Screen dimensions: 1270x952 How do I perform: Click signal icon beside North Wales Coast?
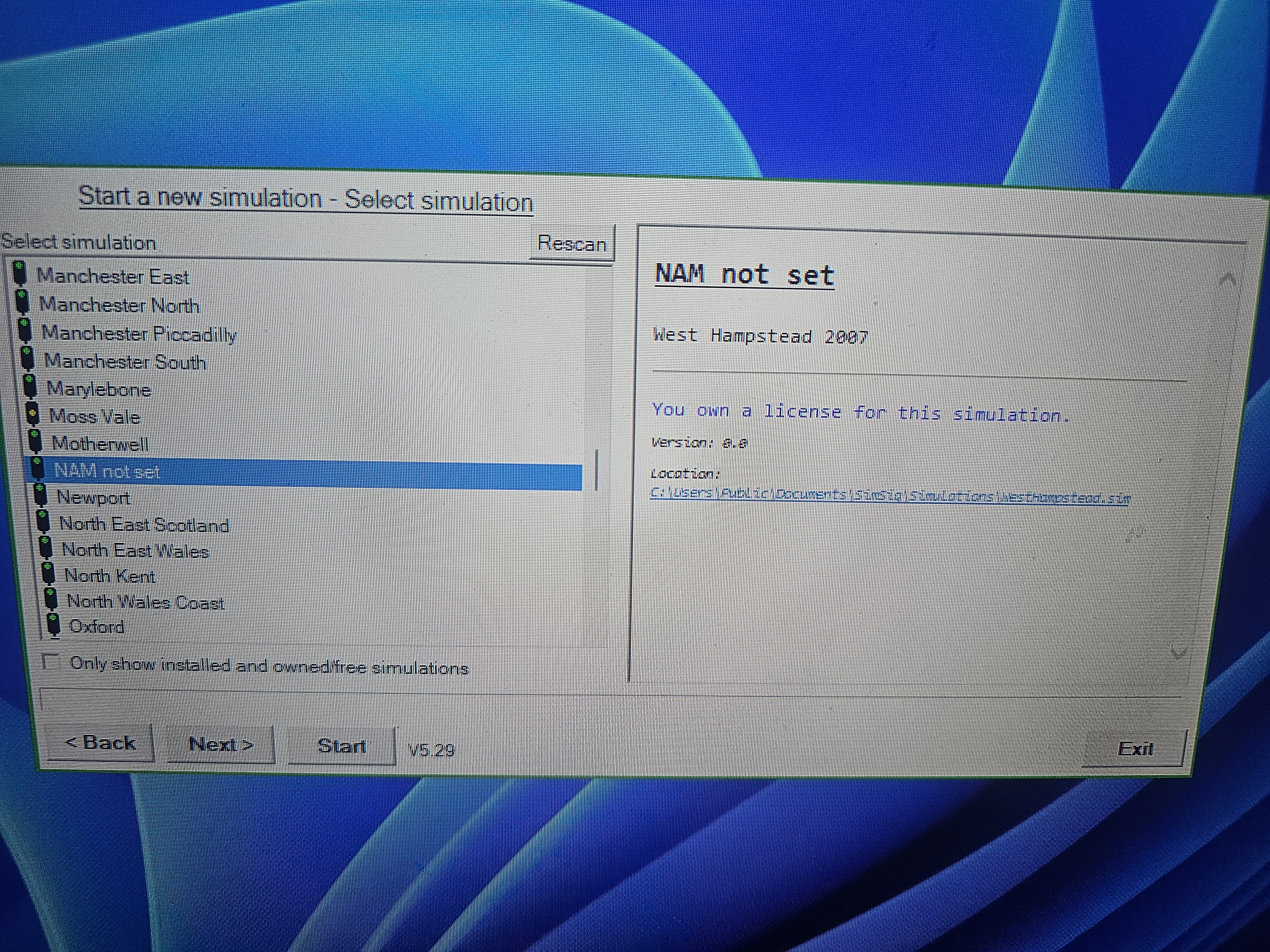50,598
